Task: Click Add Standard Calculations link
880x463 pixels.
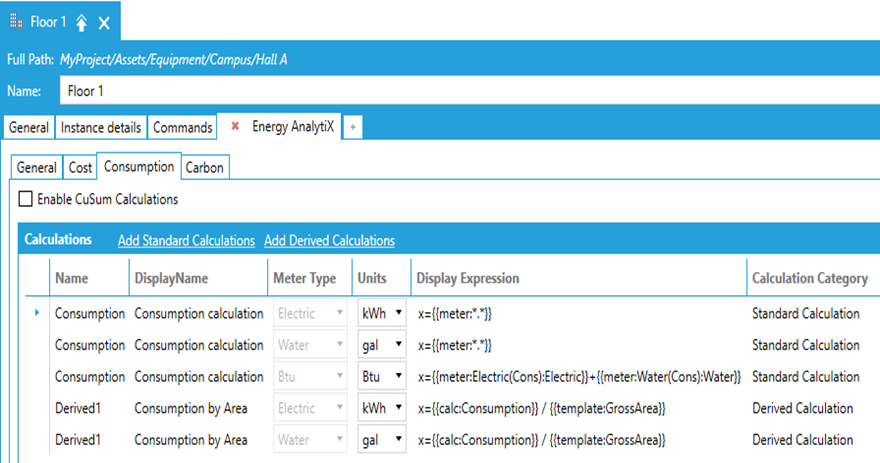Action: click(x=186, y=240)
